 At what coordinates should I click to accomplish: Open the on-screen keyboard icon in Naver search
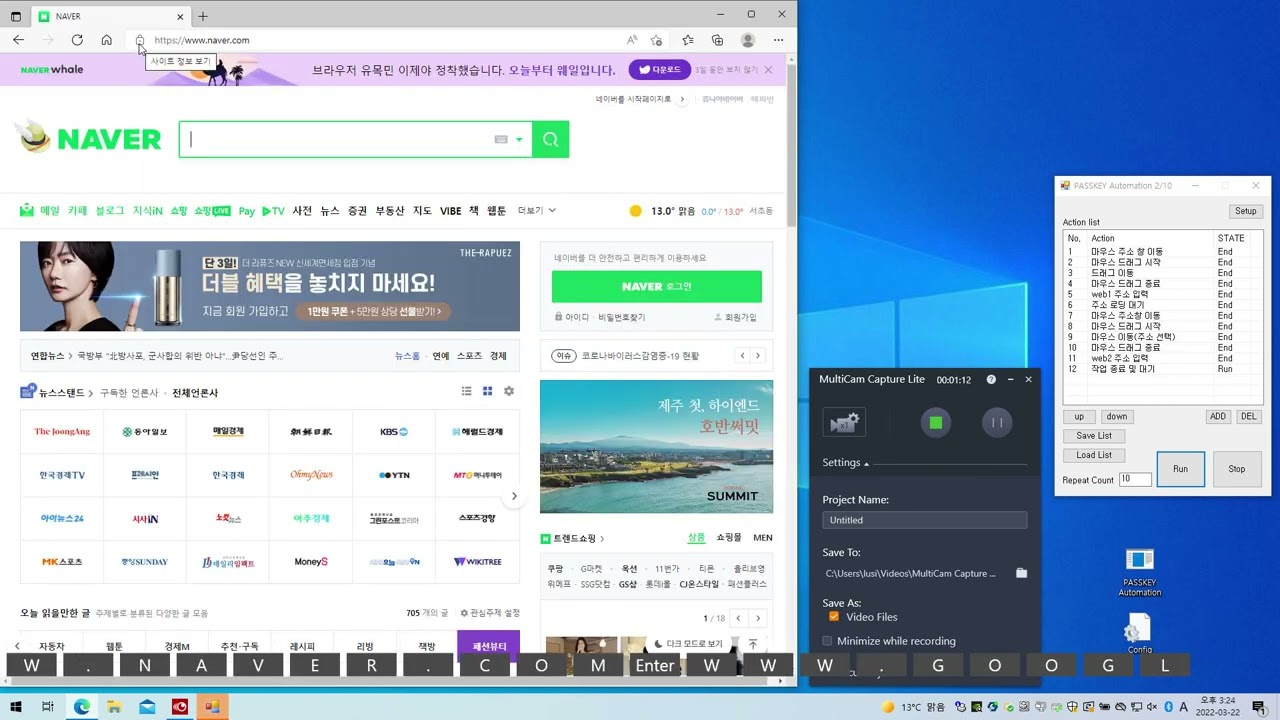[x=501, y=140]
